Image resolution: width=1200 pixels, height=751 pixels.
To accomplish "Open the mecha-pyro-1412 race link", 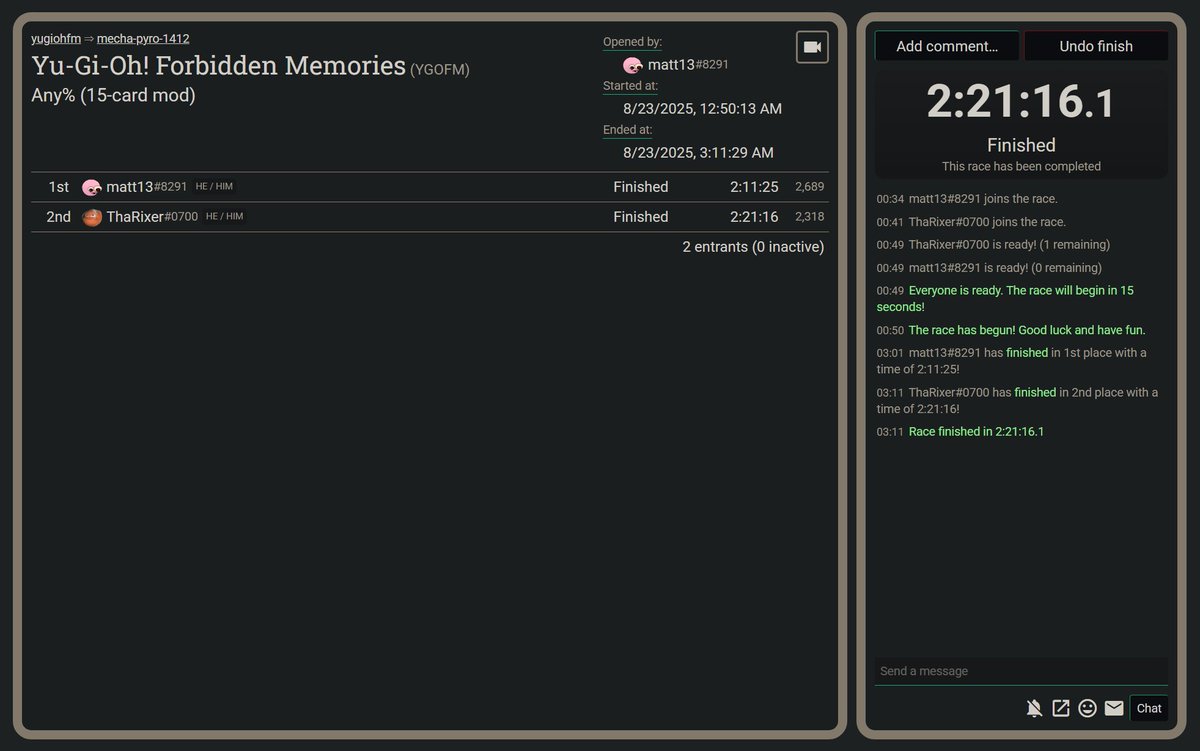I will pyautogui.click(x=143, y=39).
